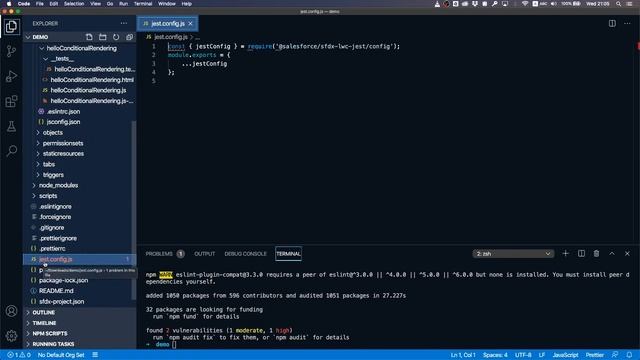Open the Selection menu
Screen dimensions: 640x360
click(74, 4)
